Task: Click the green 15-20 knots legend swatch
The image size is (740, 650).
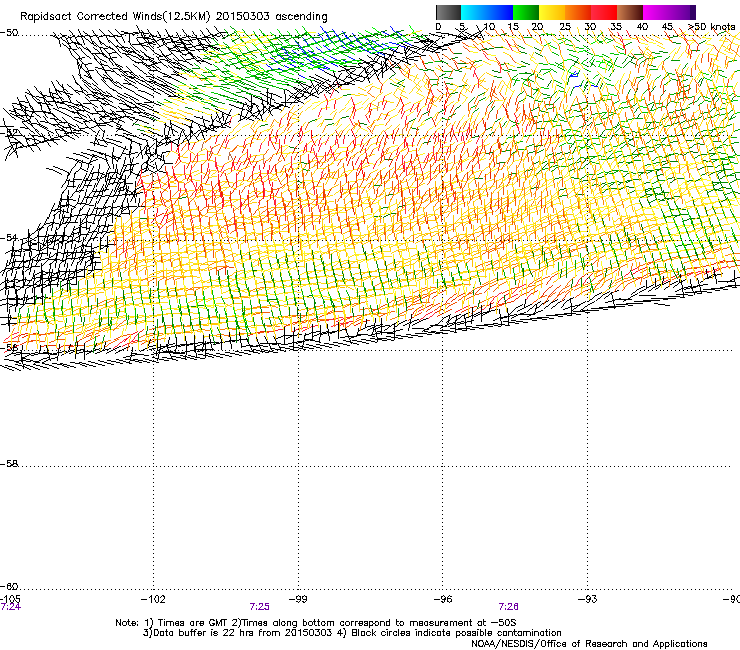Action: pyautogui.click(x=526, y=12)
